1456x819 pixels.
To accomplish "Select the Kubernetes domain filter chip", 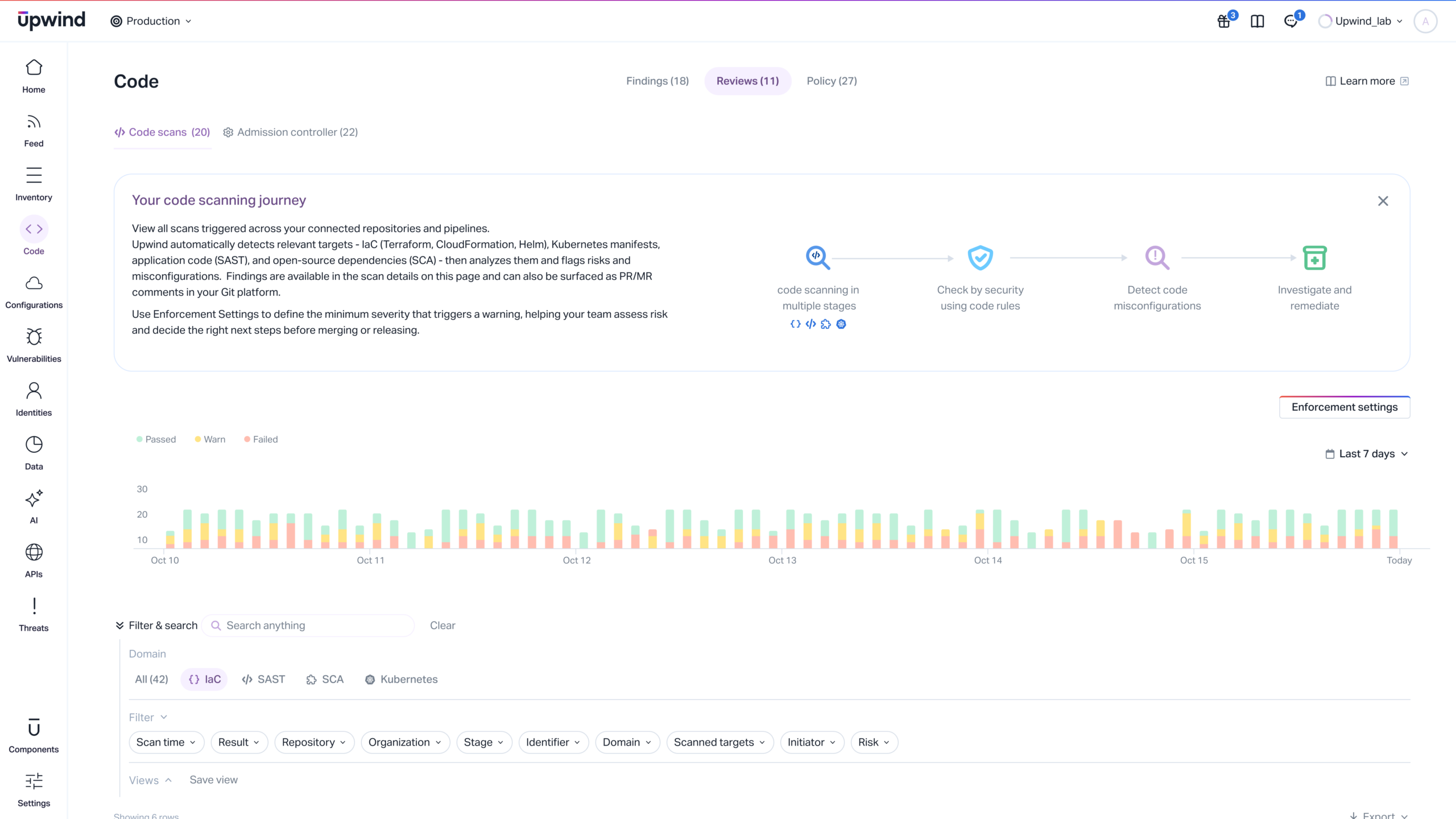I will coord(402,679).
